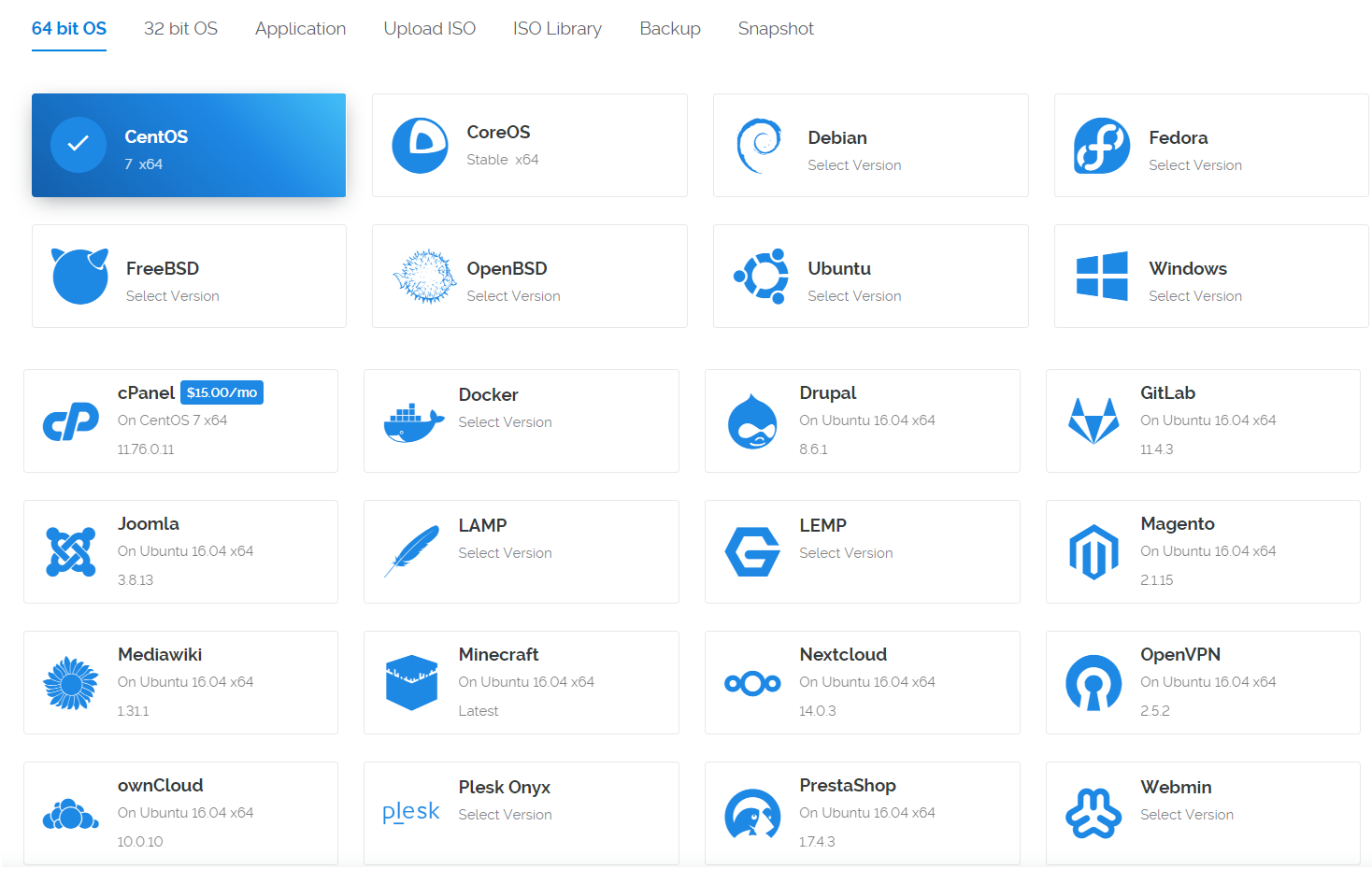
Task: Click the GitLab fox logo
Action: pyautogui.click(x=1093, y=420)
